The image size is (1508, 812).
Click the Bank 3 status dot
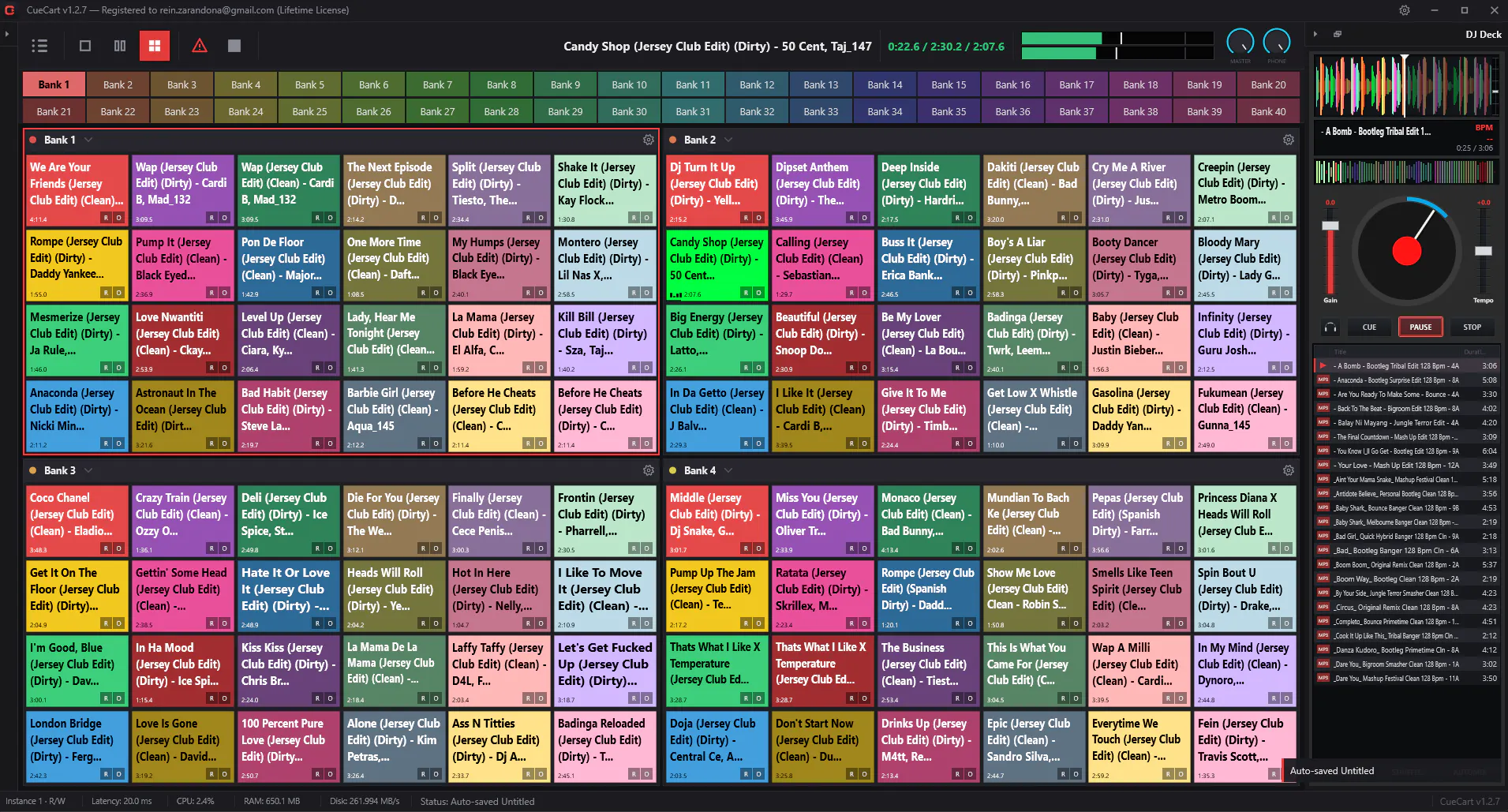pos(33,470)
